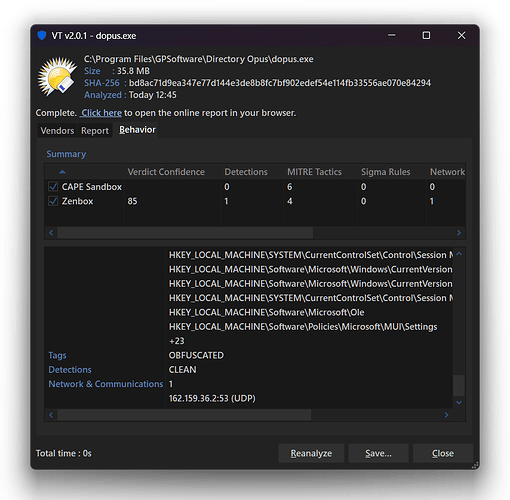Click the Close button at bottom
The height and width of the screenshot is (500, 510).
click(x=443, y=453)
